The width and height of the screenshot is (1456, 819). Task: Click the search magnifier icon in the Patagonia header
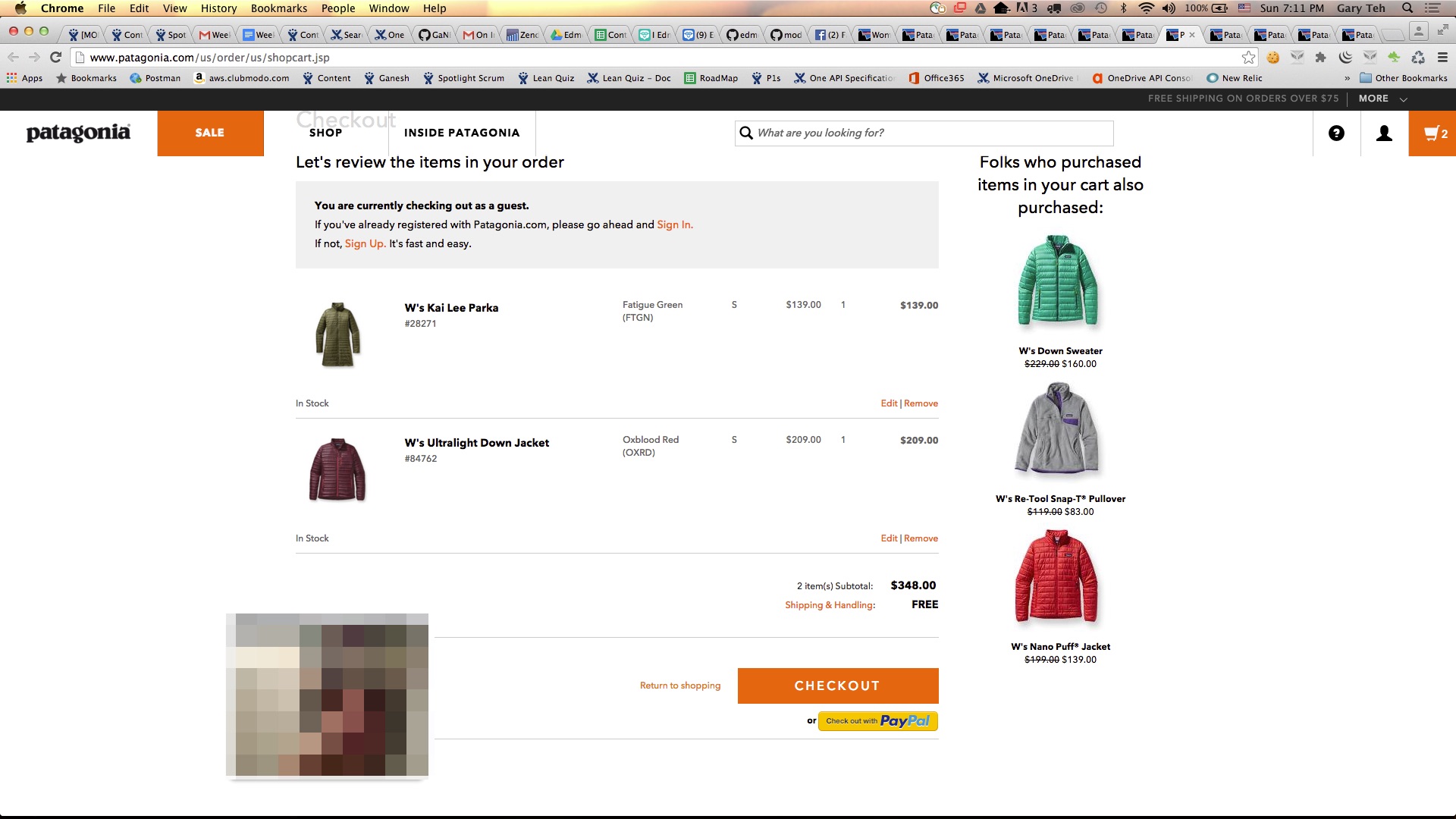coord(746,133)
